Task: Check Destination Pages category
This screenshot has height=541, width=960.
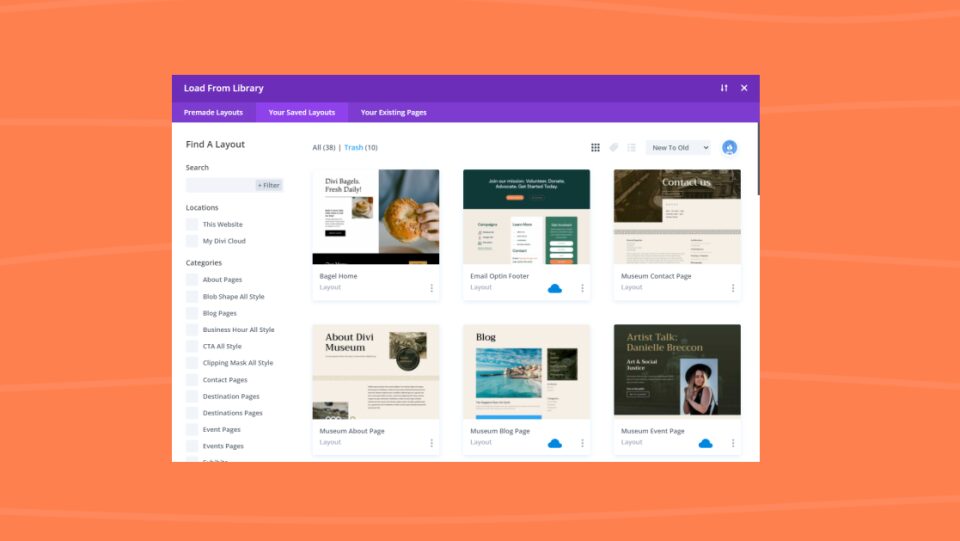Action: pos(192,397)
